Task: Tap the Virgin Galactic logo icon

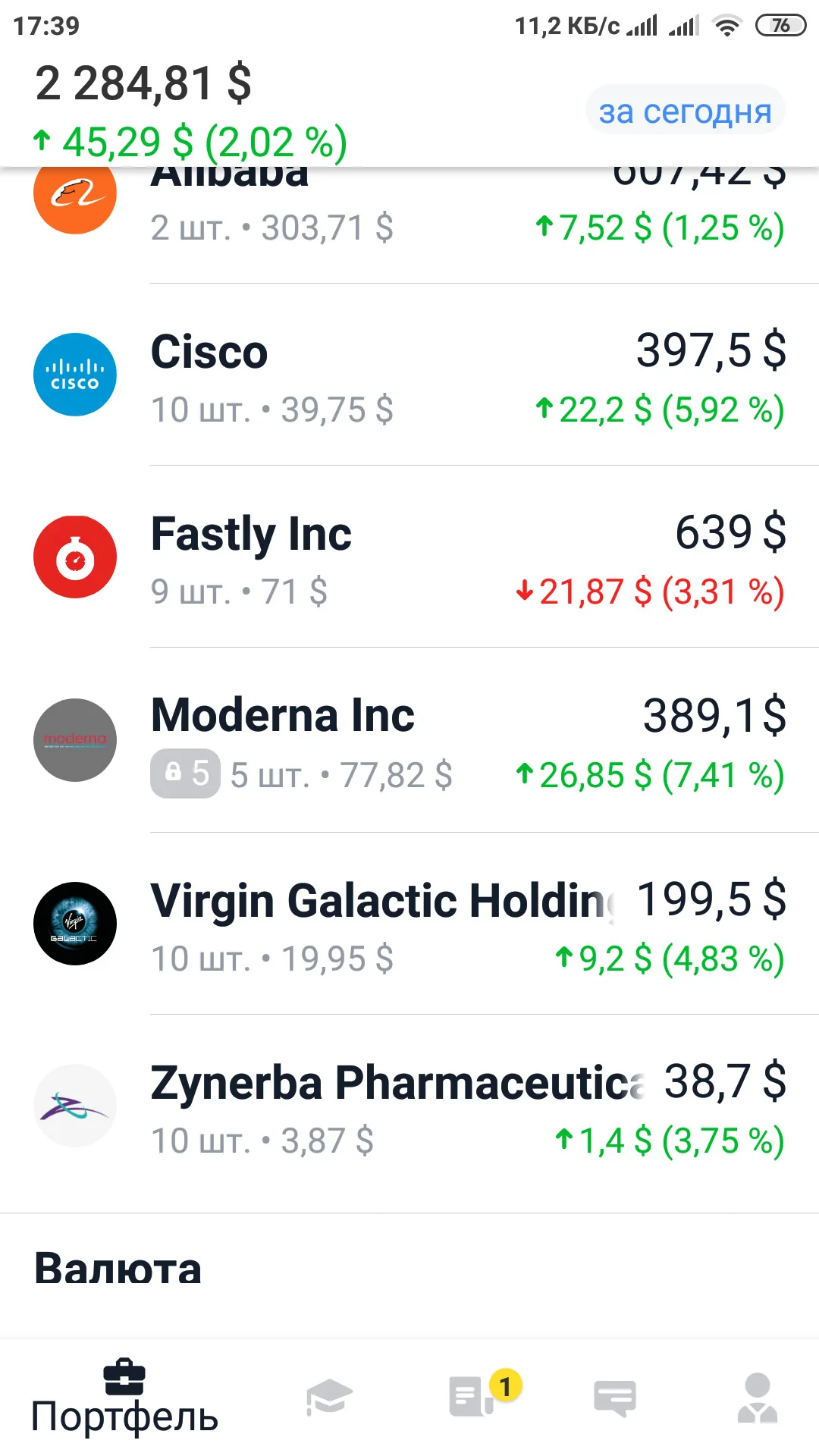Action: pyautogui.click(x=75, y=924)
